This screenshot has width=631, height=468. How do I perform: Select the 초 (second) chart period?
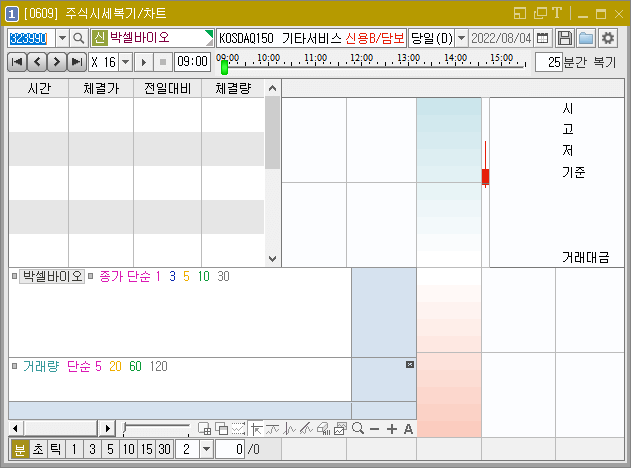click(x=38, y=449)
